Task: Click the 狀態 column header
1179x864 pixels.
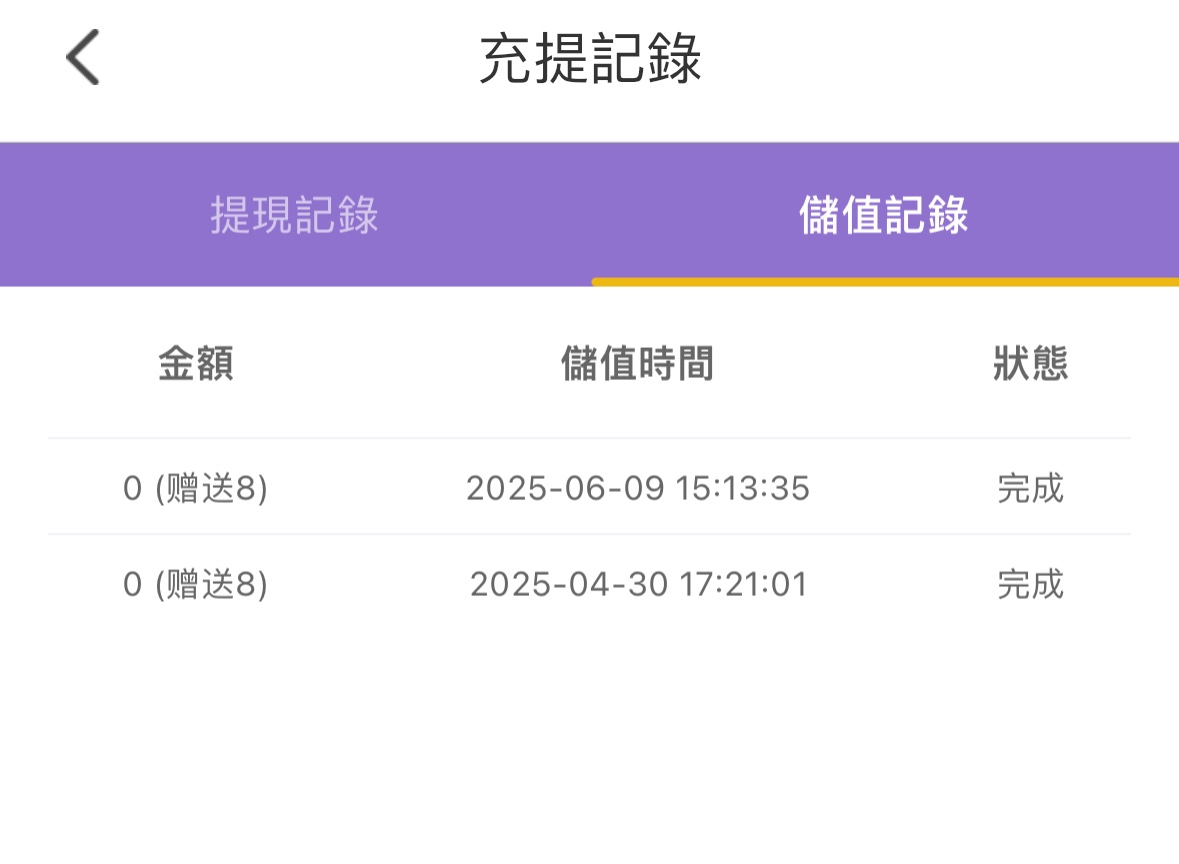Action: coord(1030,364)
